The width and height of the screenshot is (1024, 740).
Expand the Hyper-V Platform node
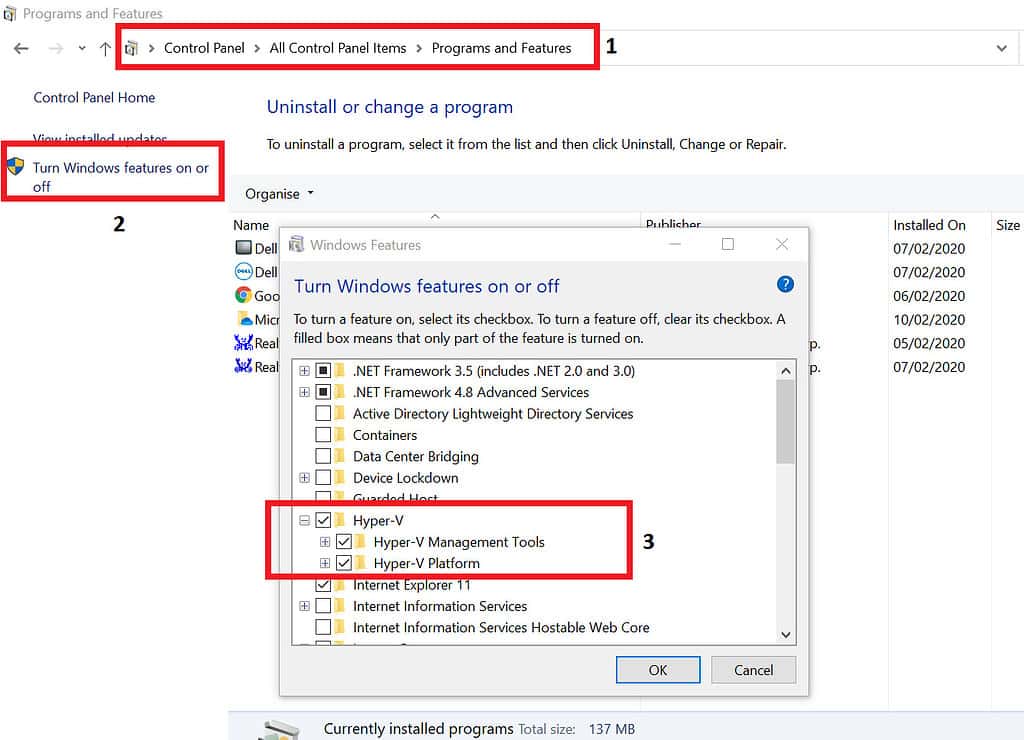coord(325,563)
